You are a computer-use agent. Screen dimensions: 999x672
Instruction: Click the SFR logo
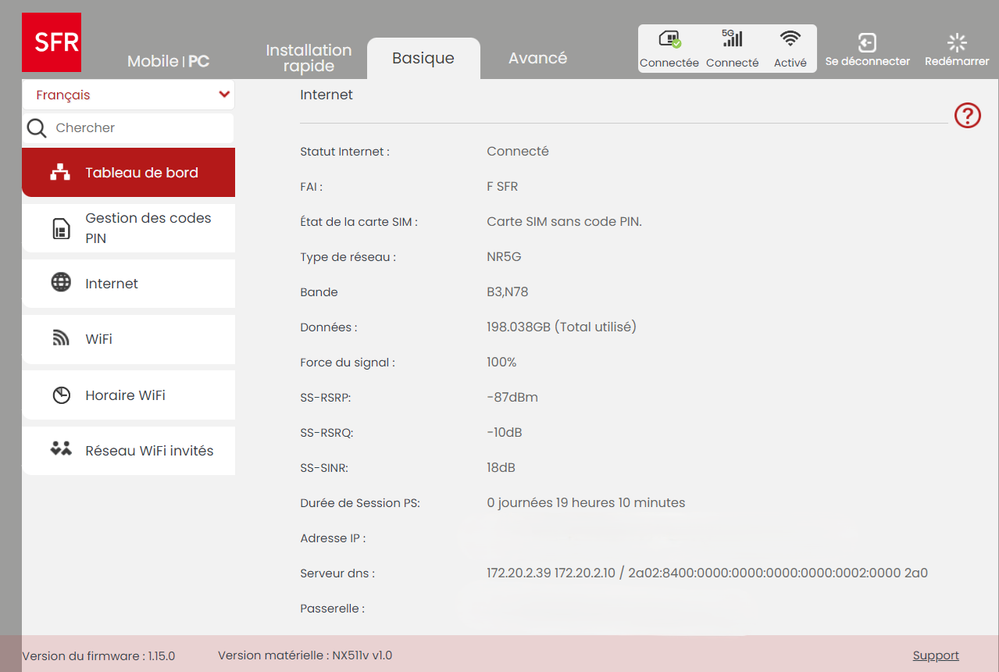tap(51, 42)
